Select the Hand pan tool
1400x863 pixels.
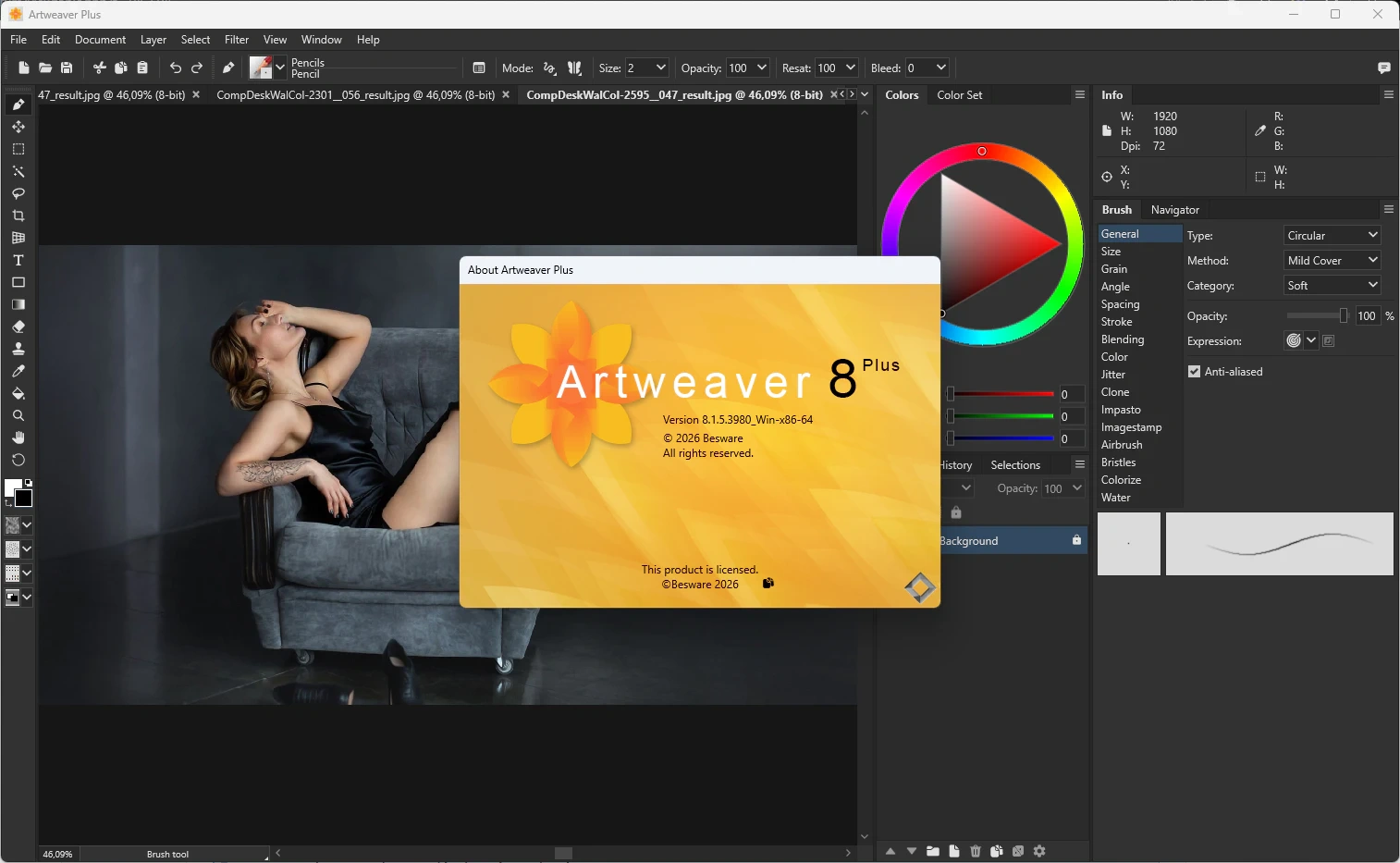18,438
